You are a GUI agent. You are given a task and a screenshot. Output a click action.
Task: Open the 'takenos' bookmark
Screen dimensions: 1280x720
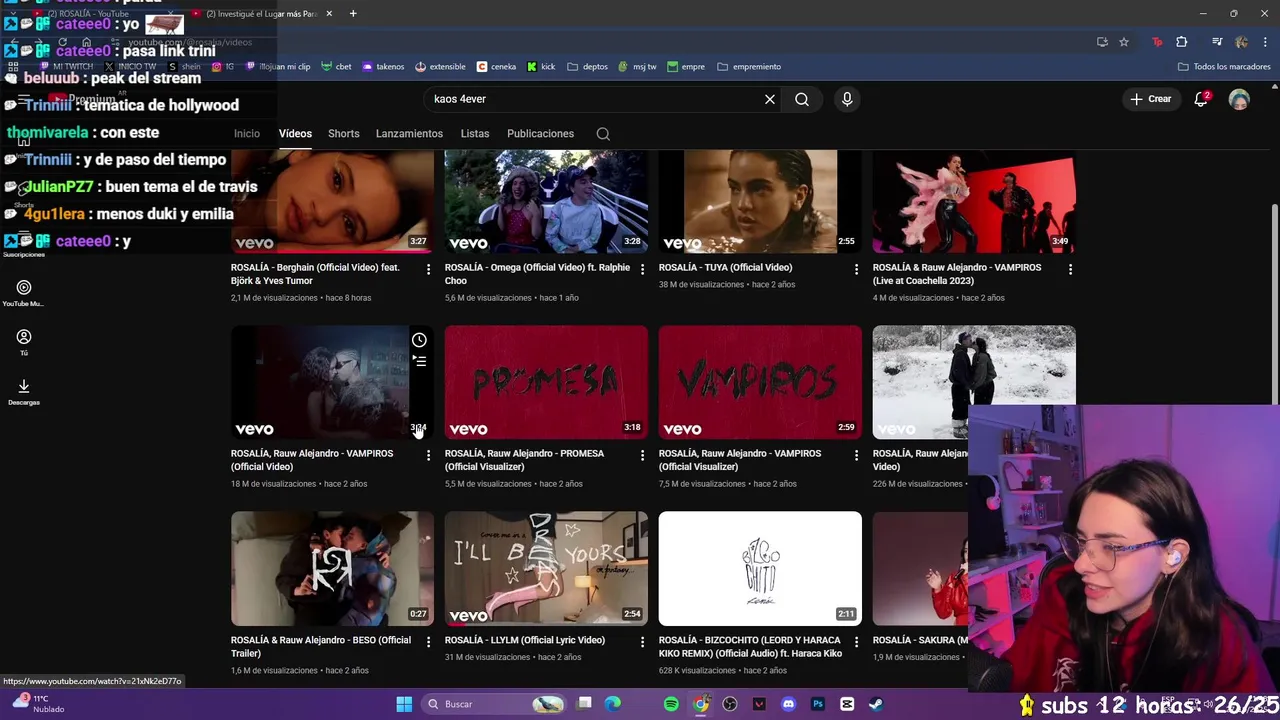(383, 67)
